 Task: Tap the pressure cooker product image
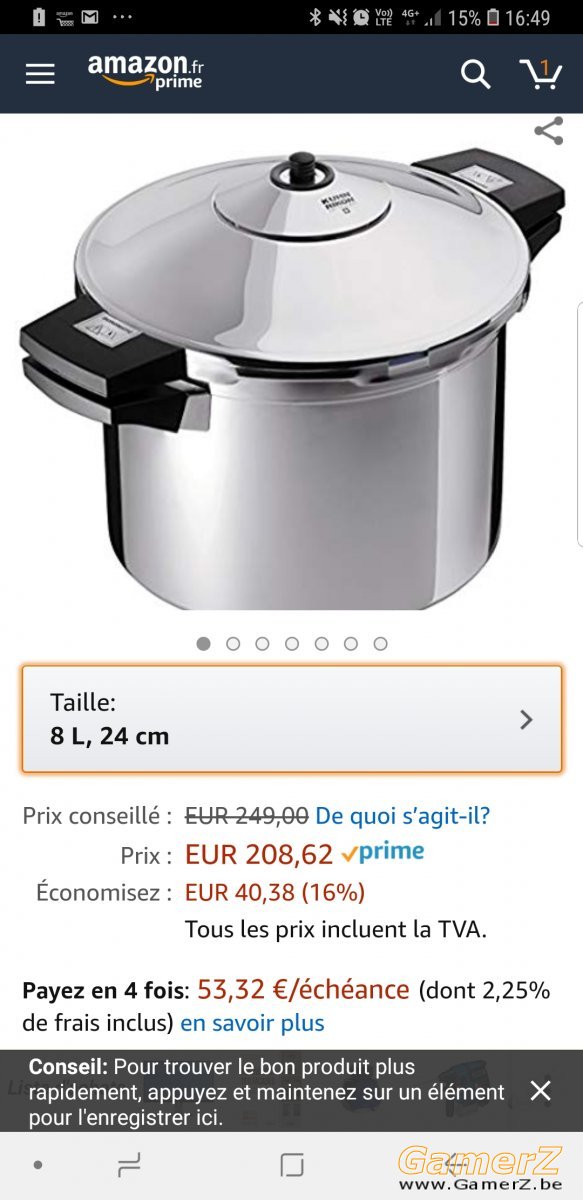pos(292,375)
